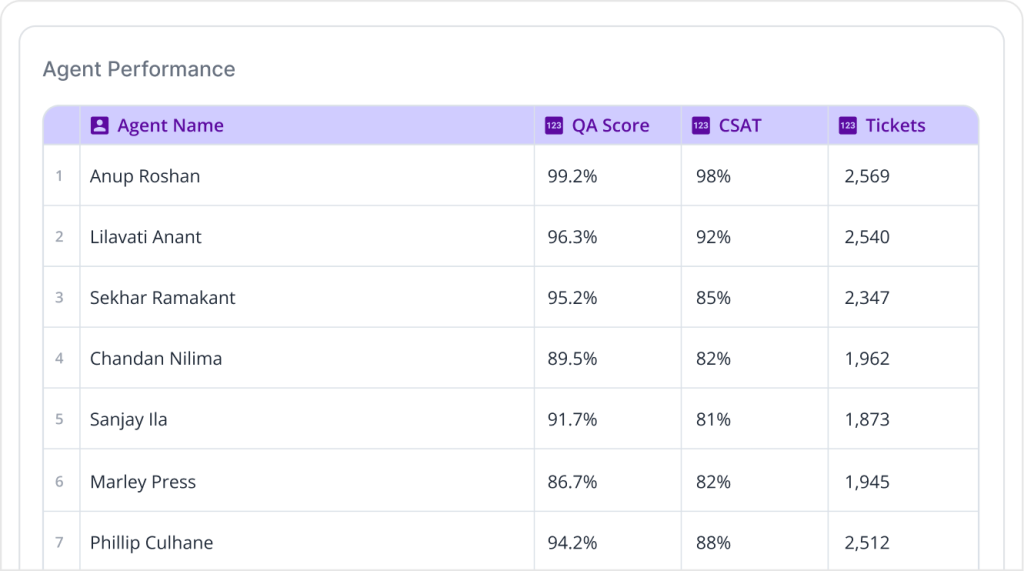Select agent name Chandan Nilima
Viewport: 1024px width, 571px height.
pos(156,359)
